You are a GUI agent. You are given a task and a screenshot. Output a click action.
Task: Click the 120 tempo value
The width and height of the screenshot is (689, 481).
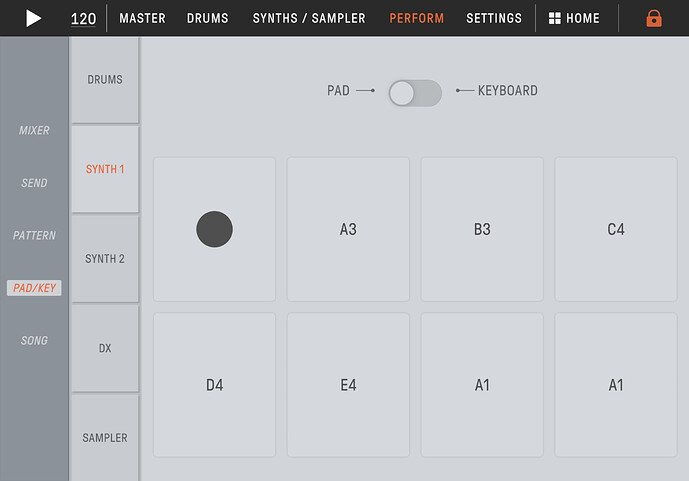coord(83,19)
